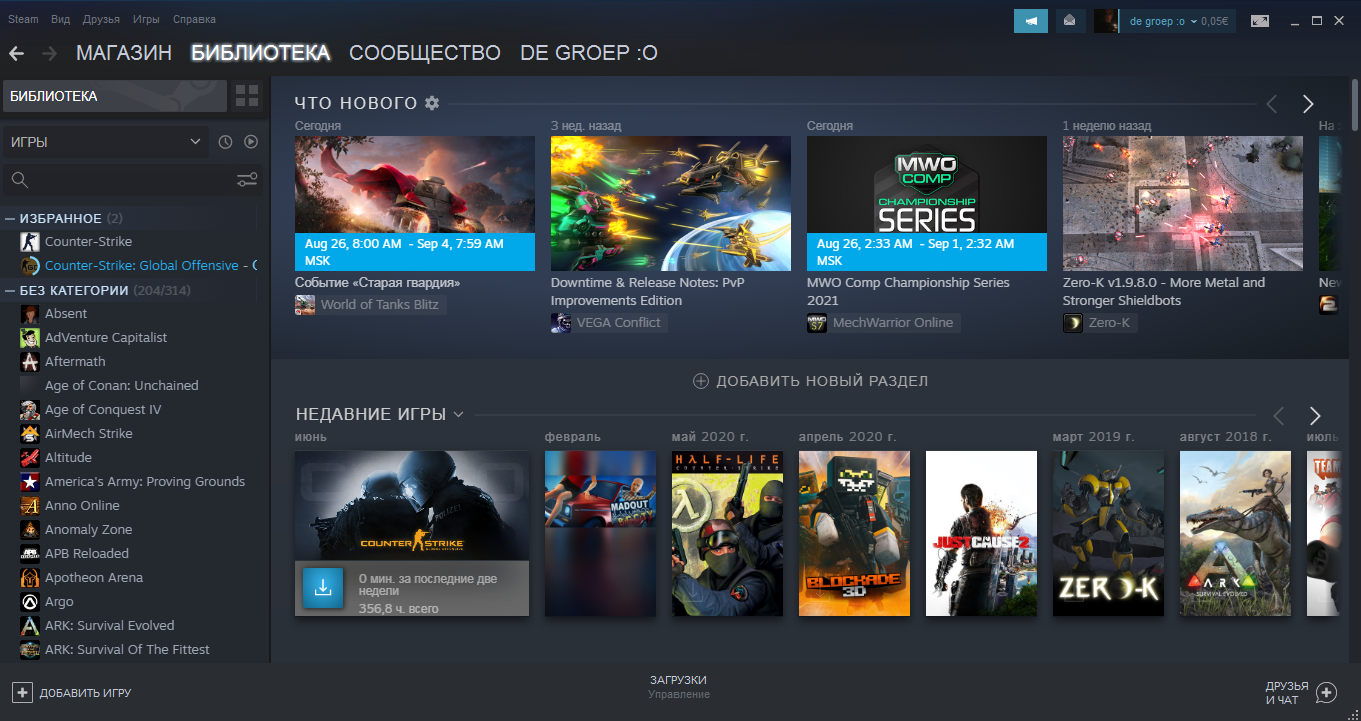
Task: Go to the МАГАЗИН tab
Action: click(124, 53)
